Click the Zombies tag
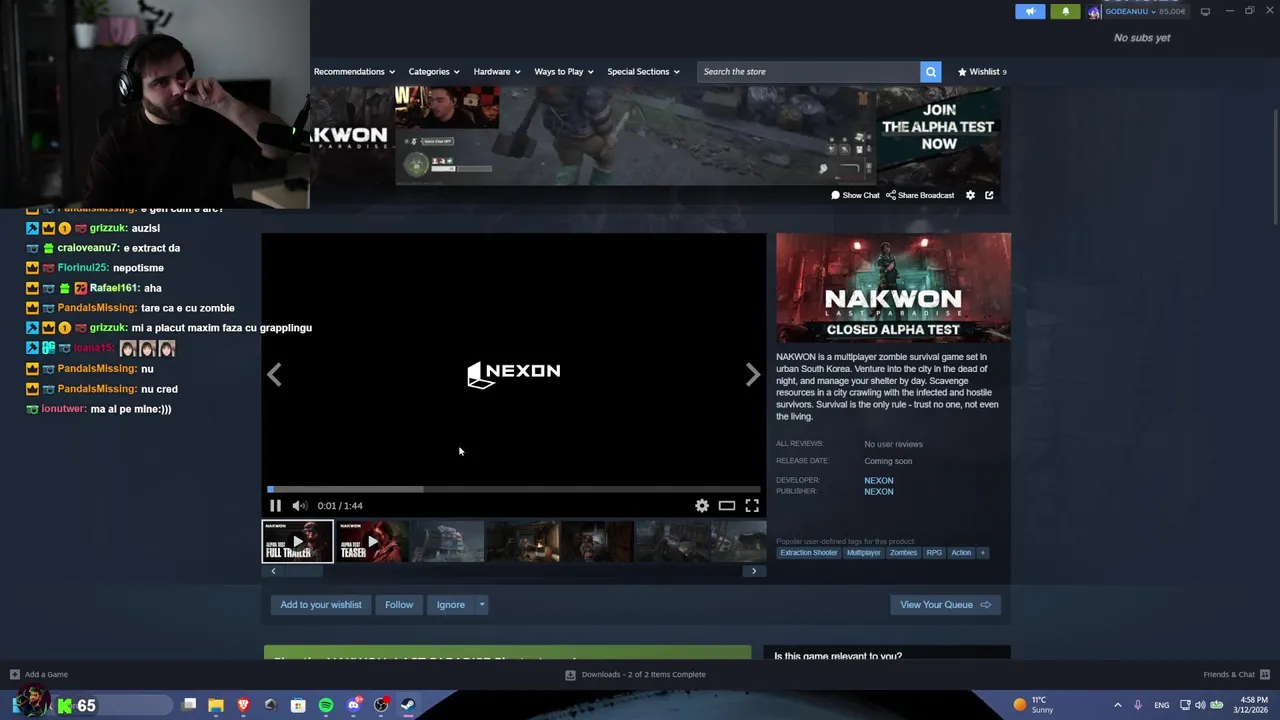 pyautogui.click(x=903, y=553)
